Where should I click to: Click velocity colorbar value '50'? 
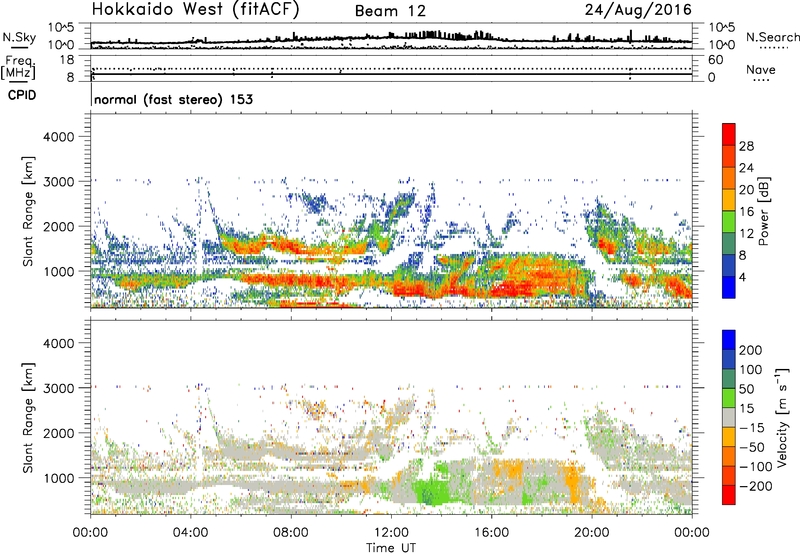[746, 389]
